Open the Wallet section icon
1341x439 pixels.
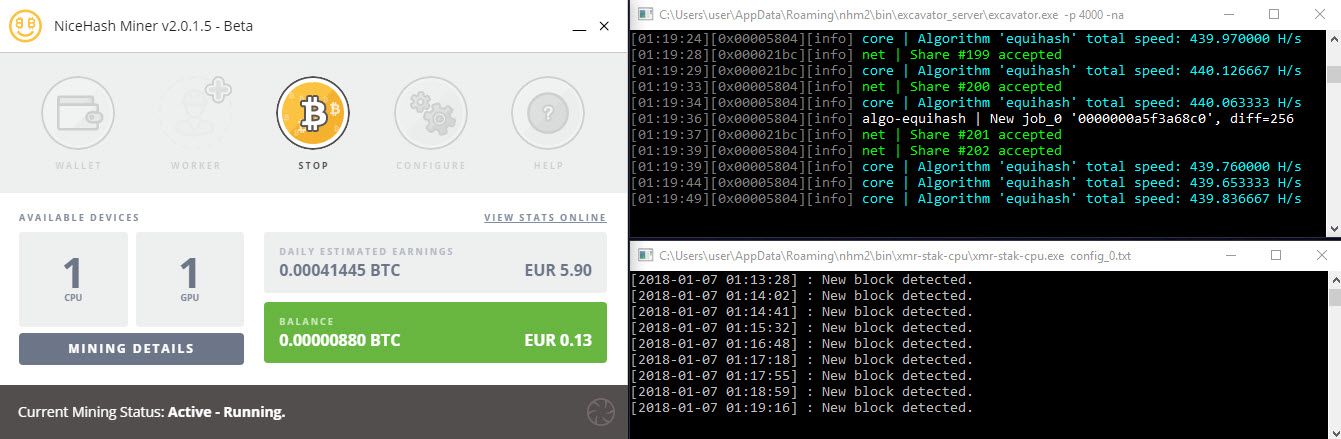[x=78, y=115]
